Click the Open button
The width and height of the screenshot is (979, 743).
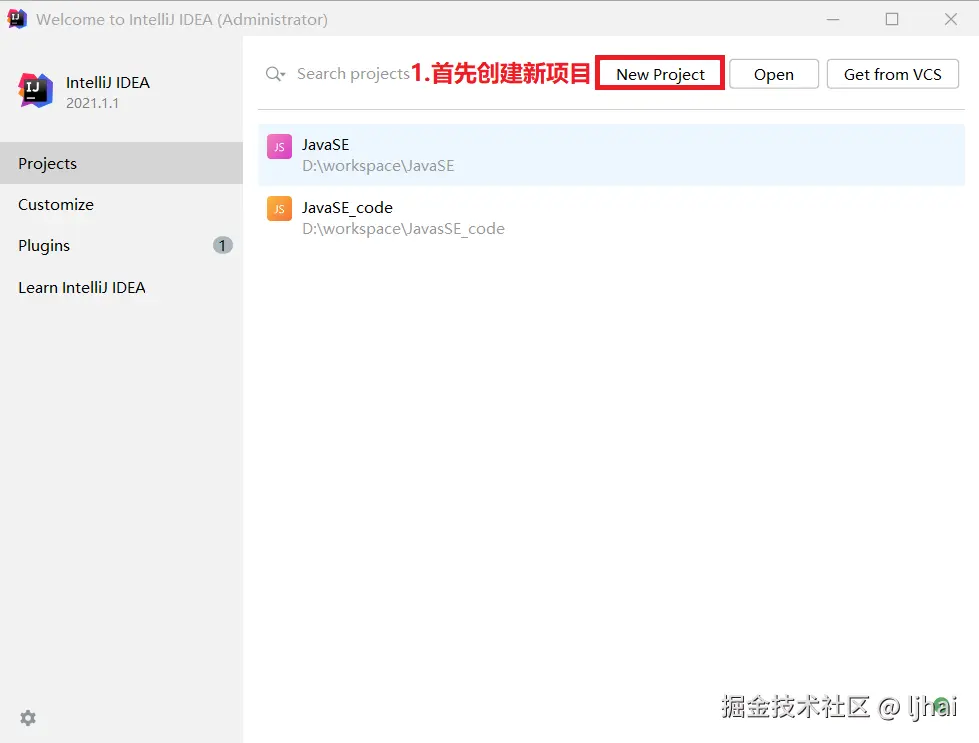[774, 74]
